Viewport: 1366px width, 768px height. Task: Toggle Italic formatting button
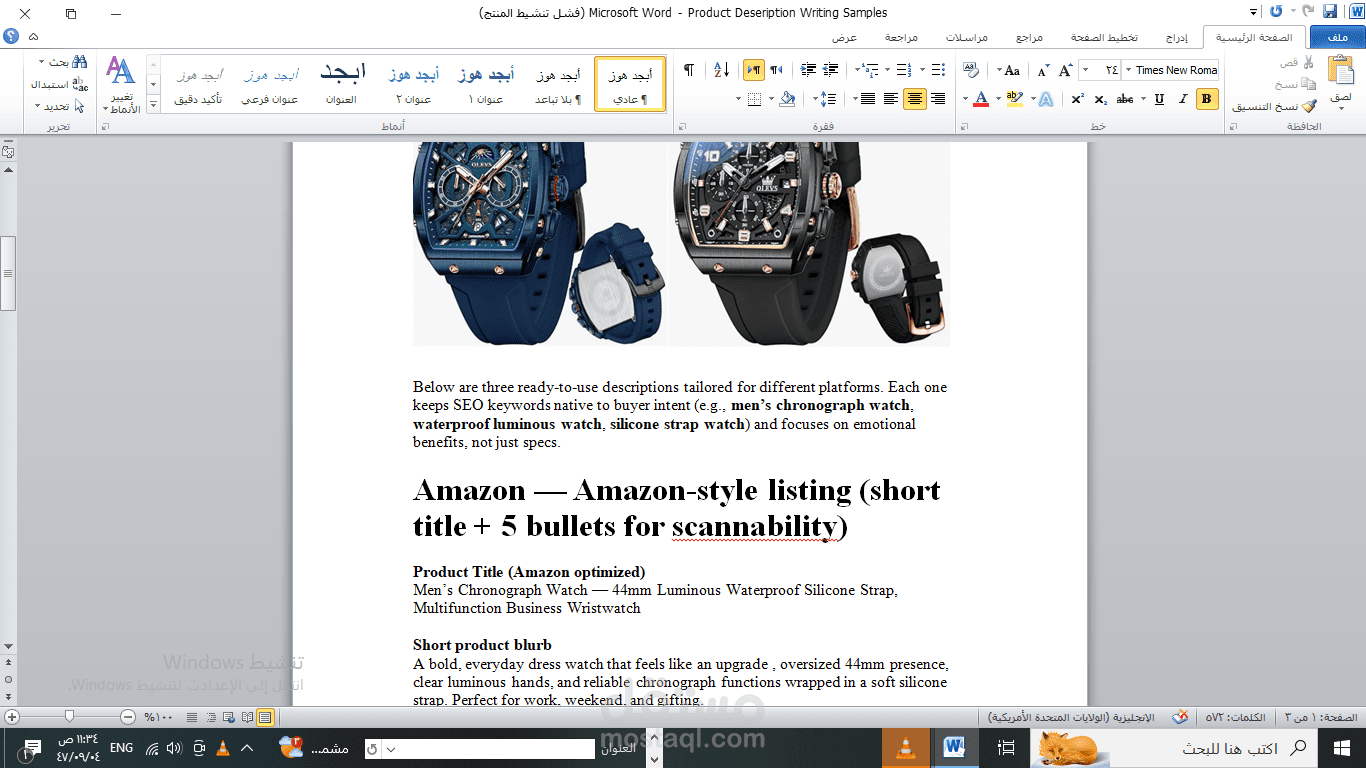point(1183,99)
